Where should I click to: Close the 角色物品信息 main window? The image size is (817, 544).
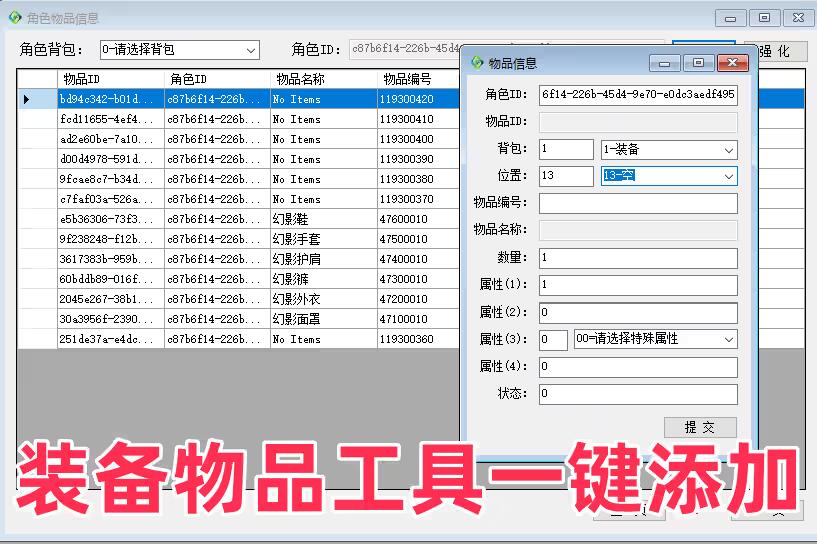(798, 18)
